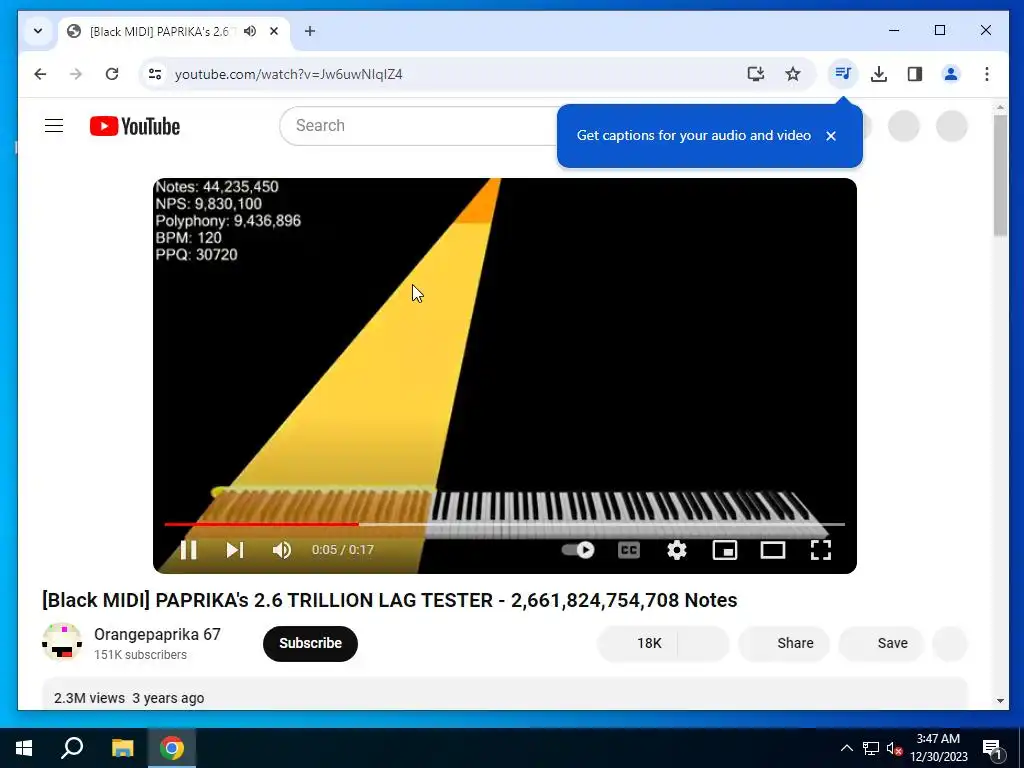The height and width of the screenshot is (768, 1024).
Task: Click the video title text
Action: tap(389, 600)
